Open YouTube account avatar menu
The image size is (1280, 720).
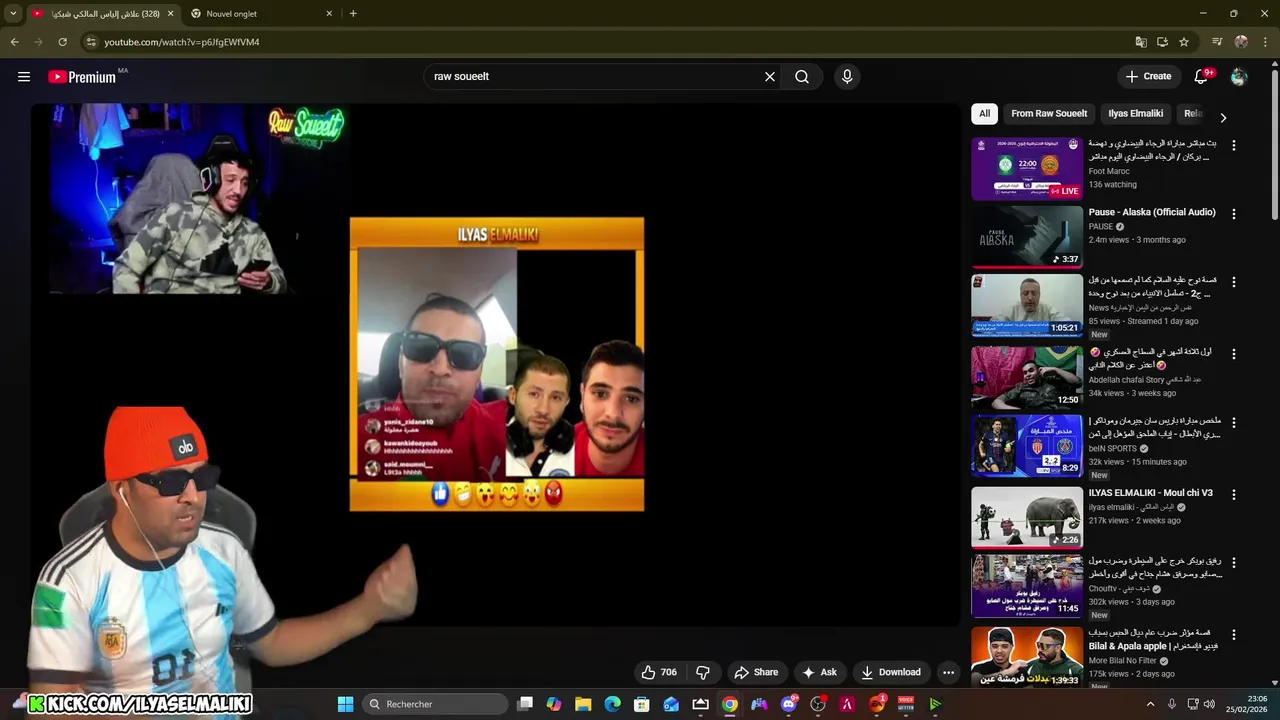click(1239, 77)
